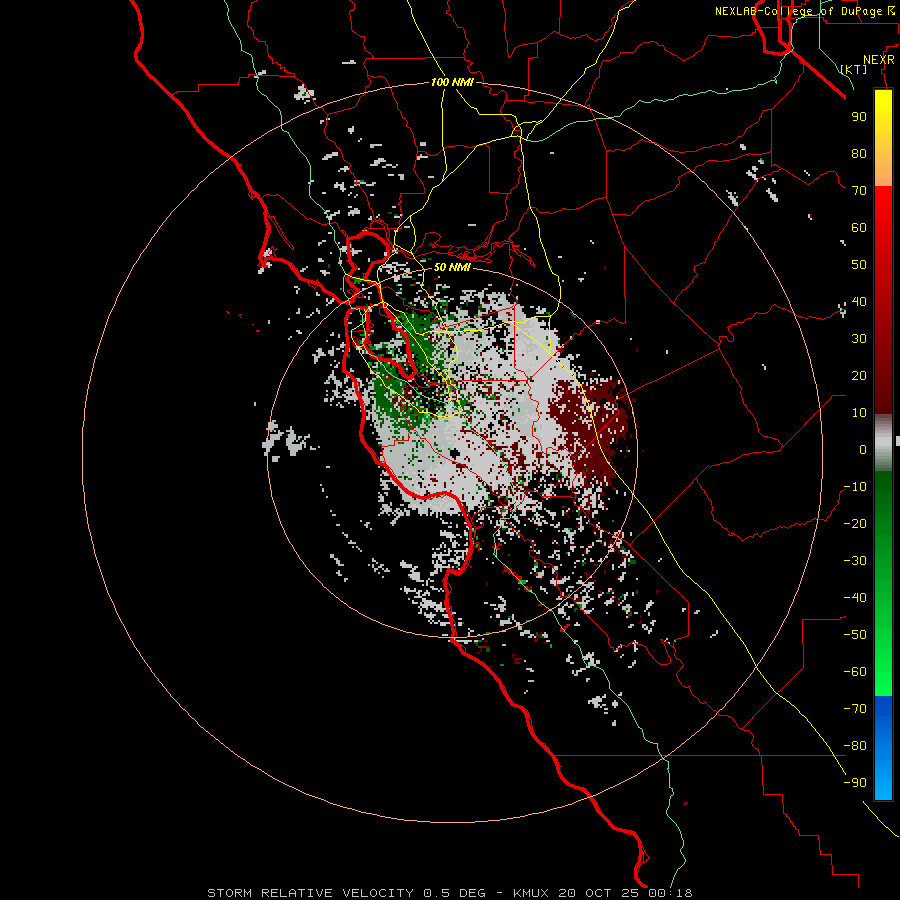Click the positive 80 value on the scale
Image resolution: width=900 pixels, height=900 pixels.
point(859,153)
